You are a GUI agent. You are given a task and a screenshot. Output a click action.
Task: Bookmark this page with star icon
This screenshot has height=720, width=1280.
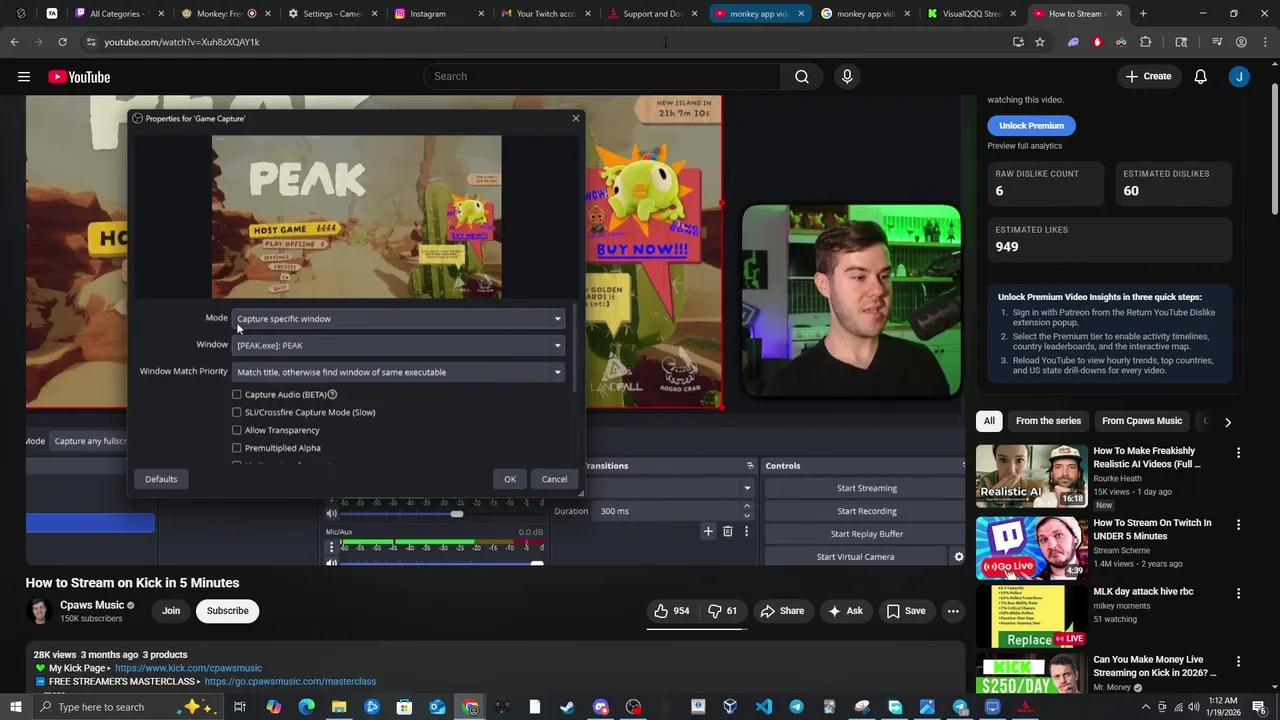[x=1040, y=42]
